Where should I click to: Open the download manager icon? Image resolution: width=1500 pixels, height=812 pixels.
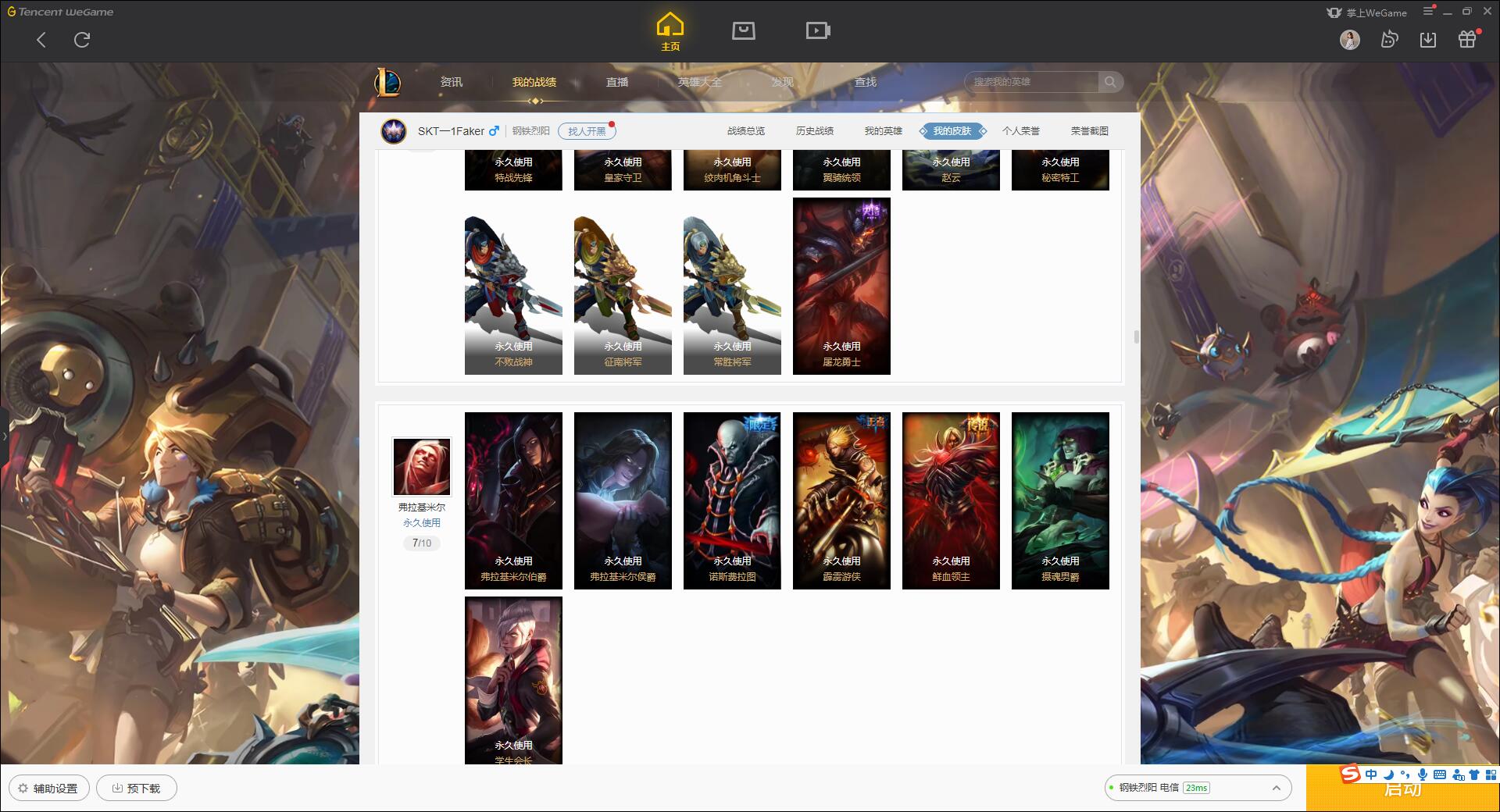click(x=1428, y=40)
